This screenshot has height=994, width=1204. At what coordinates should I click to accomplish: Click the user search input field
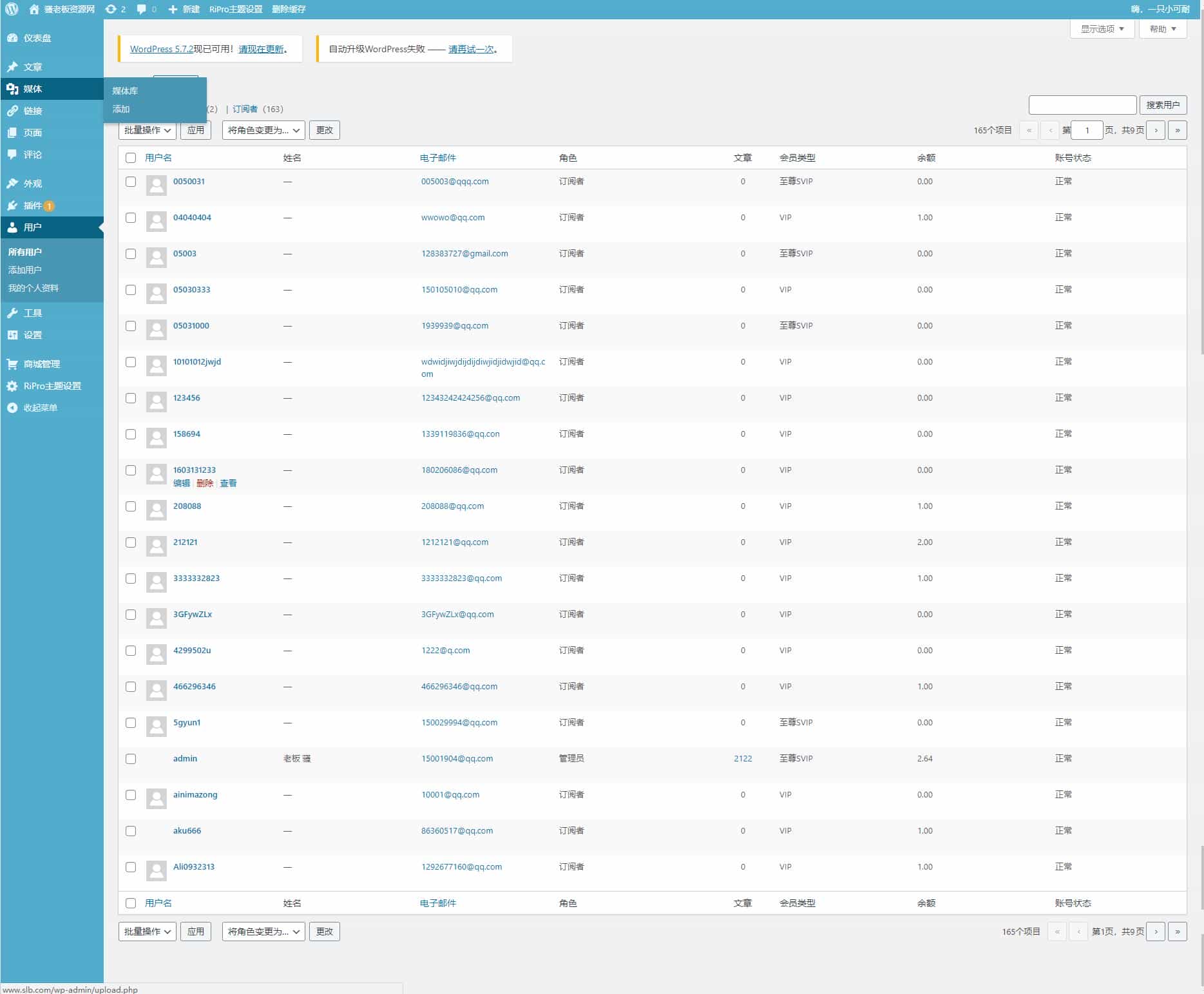(x=1082, y=105)
